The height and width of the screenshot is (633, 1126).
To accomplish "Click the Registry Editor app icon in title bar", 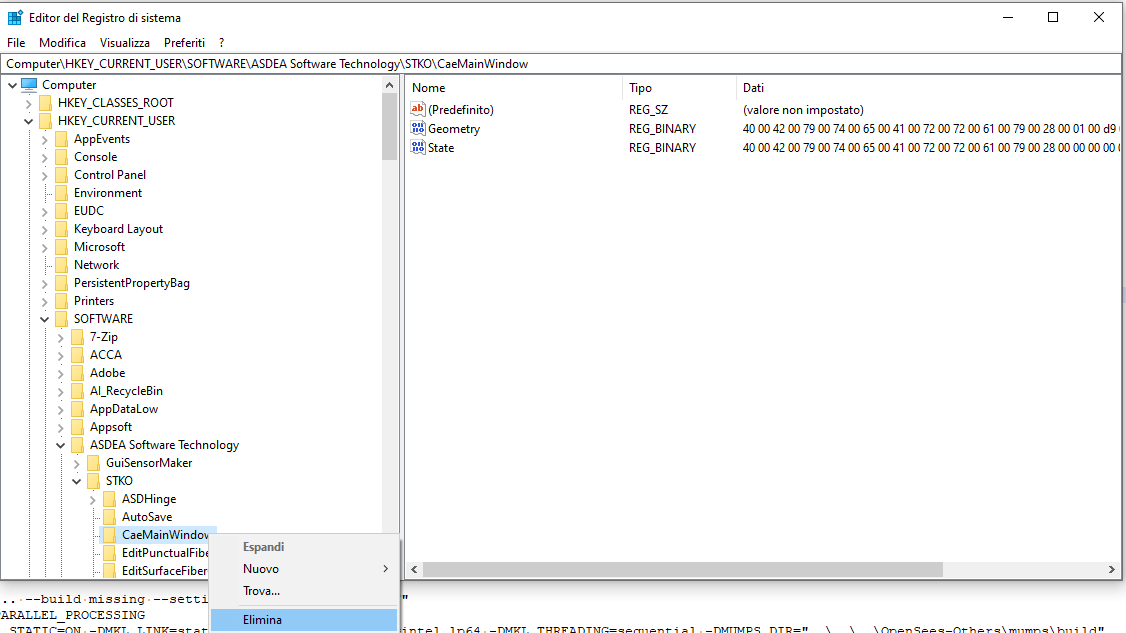I will pos(15,17).
